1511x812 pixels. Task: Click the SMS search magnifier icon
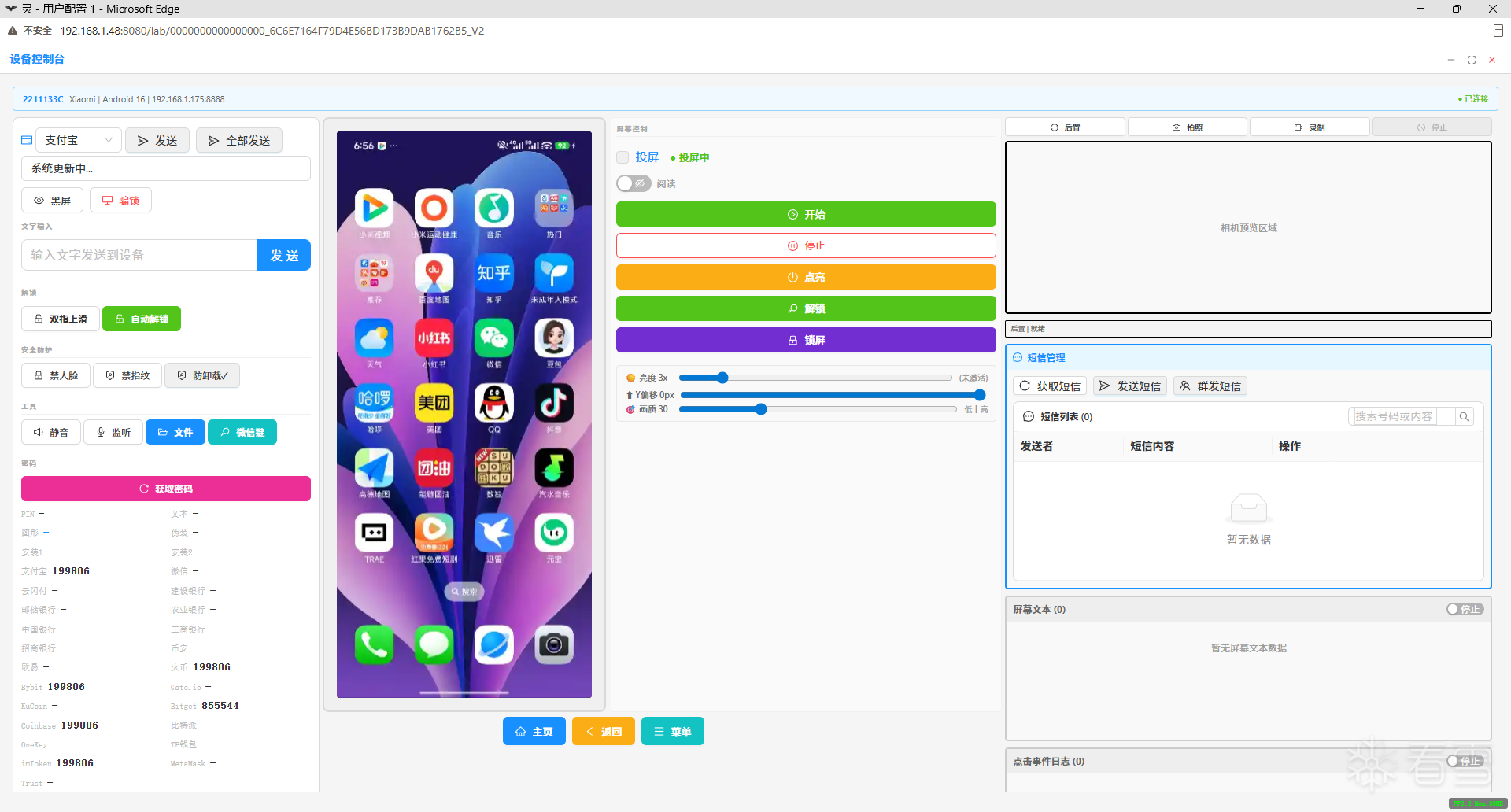[1464, 416]
